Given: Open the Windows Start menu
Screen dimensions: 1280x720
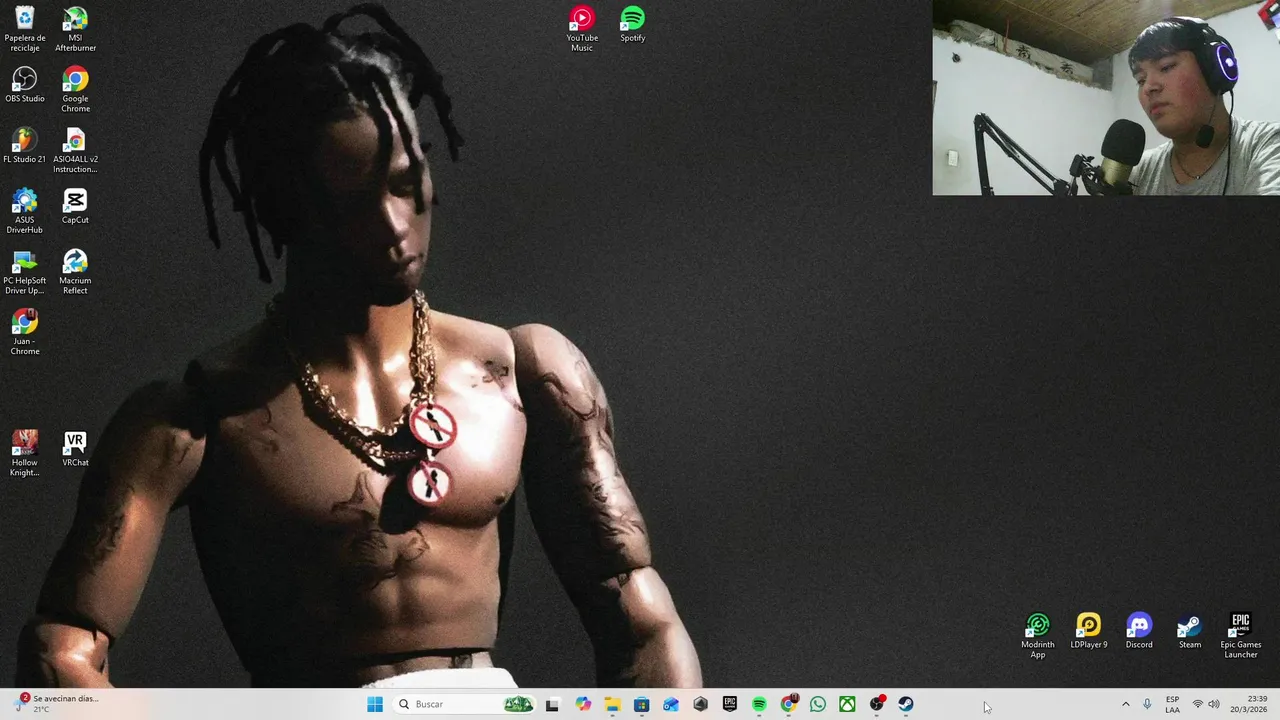Looking at the screenshot, I should [375, 704].
